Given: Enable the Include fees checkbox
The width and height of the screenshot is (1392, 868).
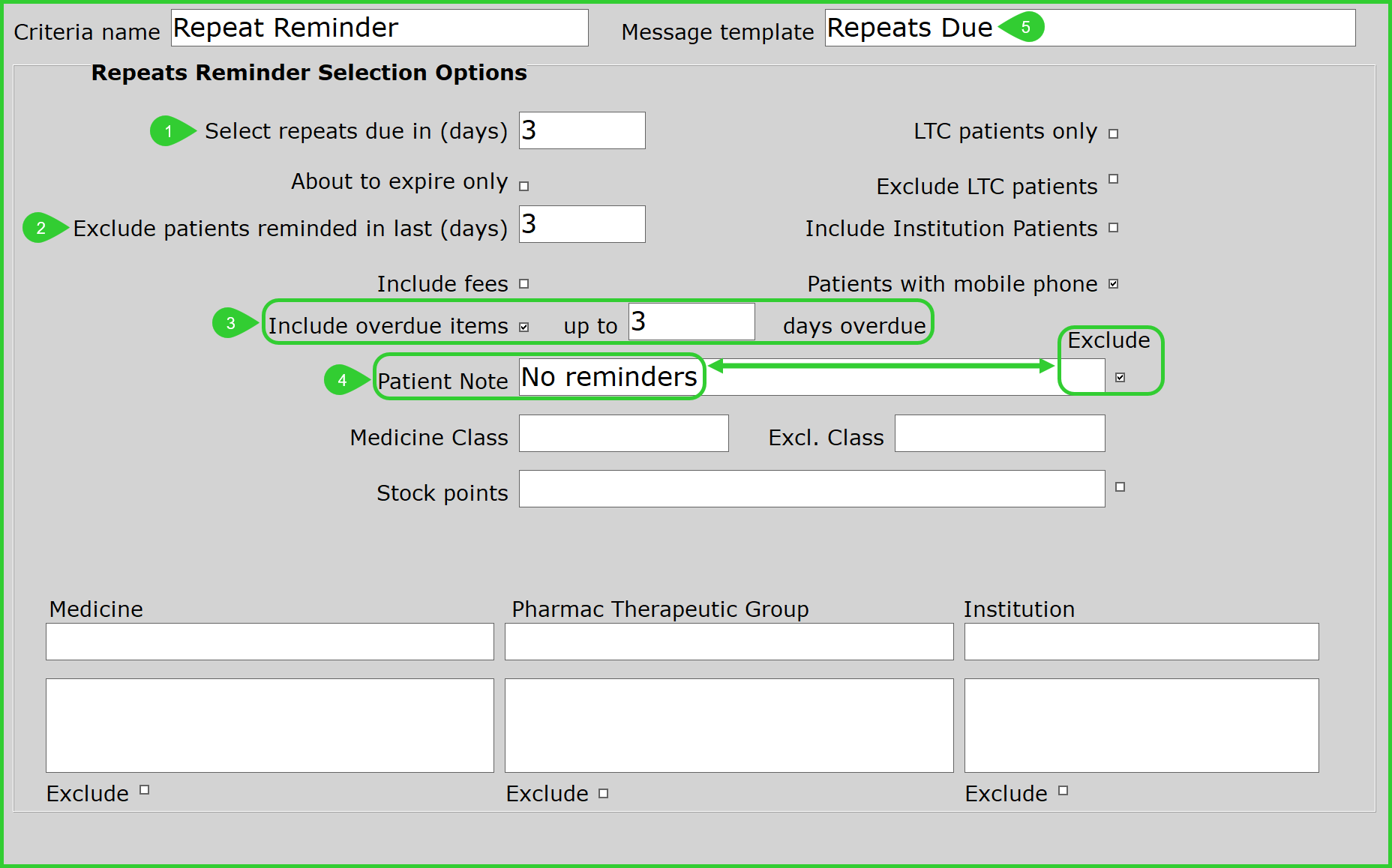Looking at the screenshot, I should 523,283.
